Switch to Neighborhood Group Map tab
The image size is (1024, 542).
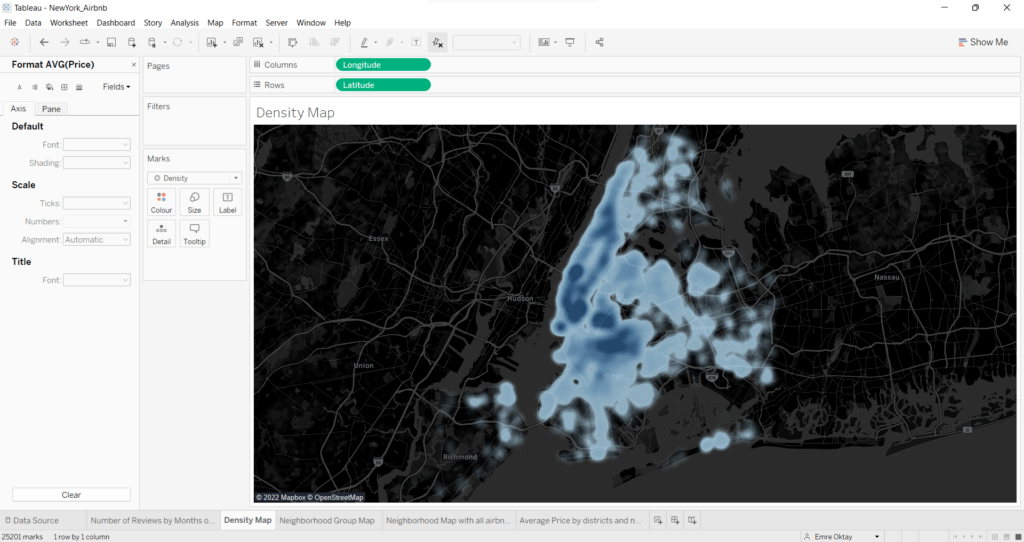pos(327,520)
